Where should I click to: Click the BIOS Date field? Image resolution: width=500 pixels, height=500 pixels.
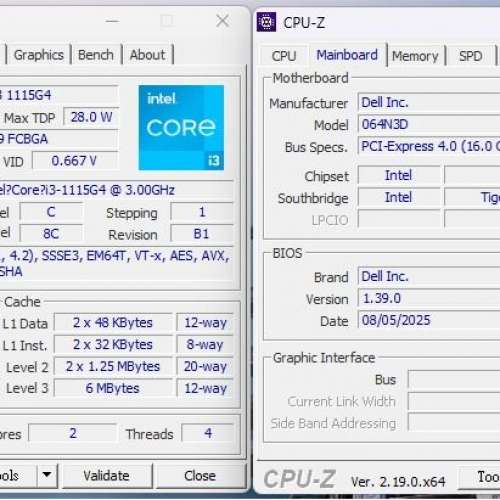coord(429,320)
